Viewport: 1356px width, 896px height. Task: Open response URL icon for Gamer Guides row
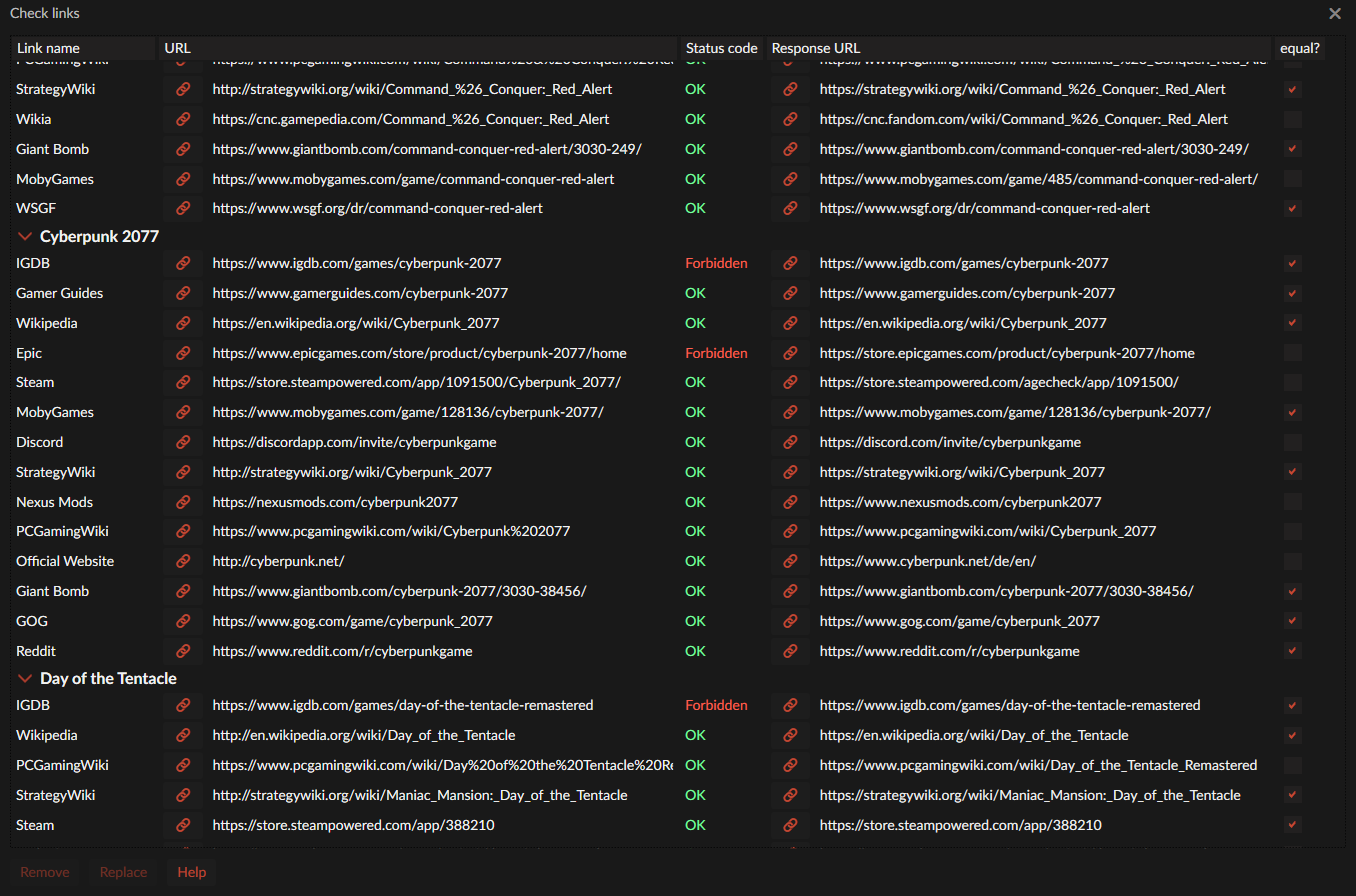point(790,293)
